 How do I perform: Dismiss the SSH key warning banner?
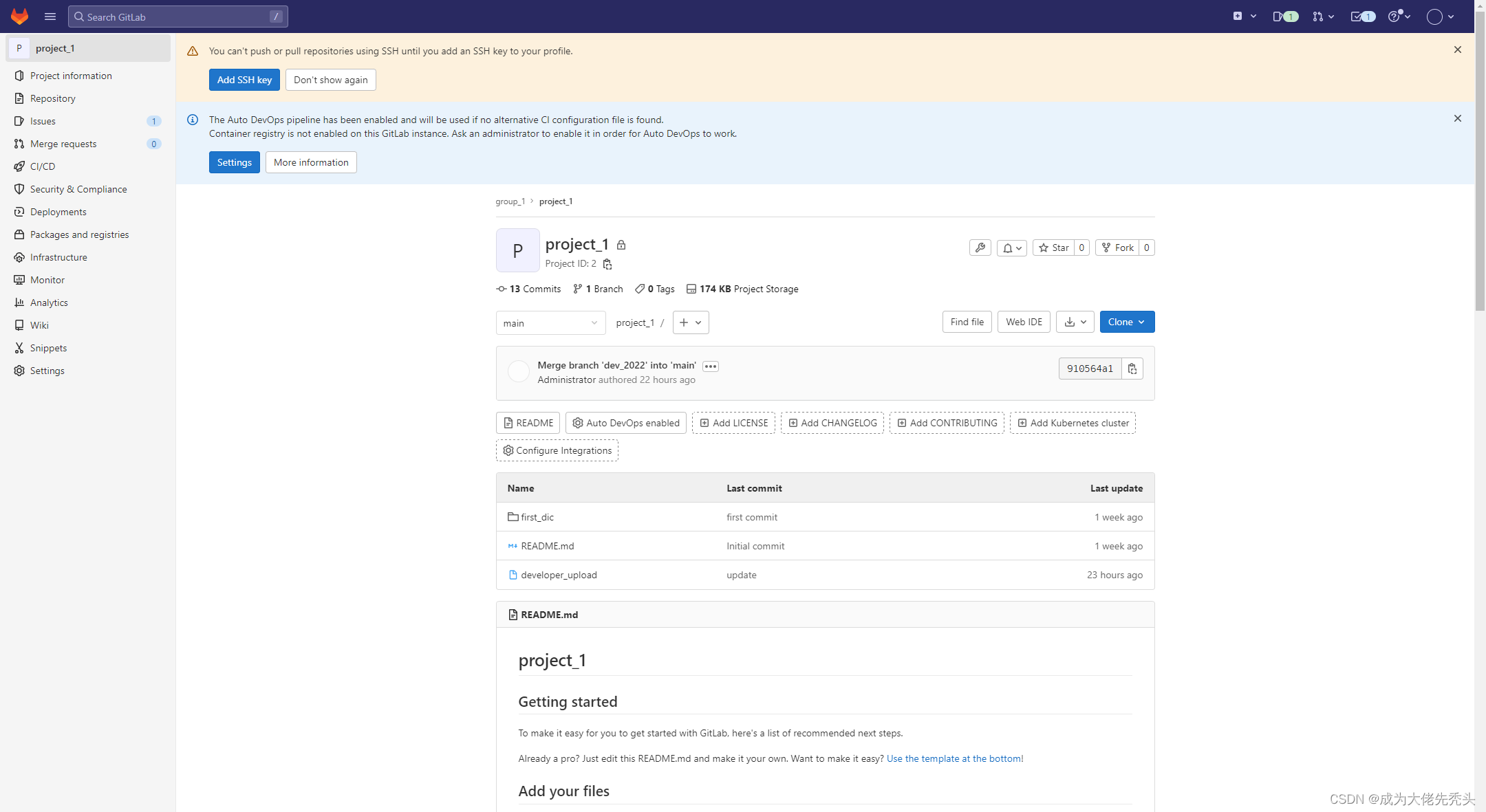point(1458,49)
